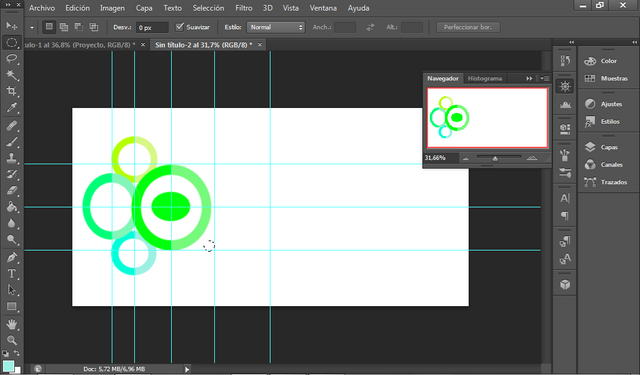The image size is (640, 375).
Task: Click the Navegador zoom percentage field
Action: point(440,158)
